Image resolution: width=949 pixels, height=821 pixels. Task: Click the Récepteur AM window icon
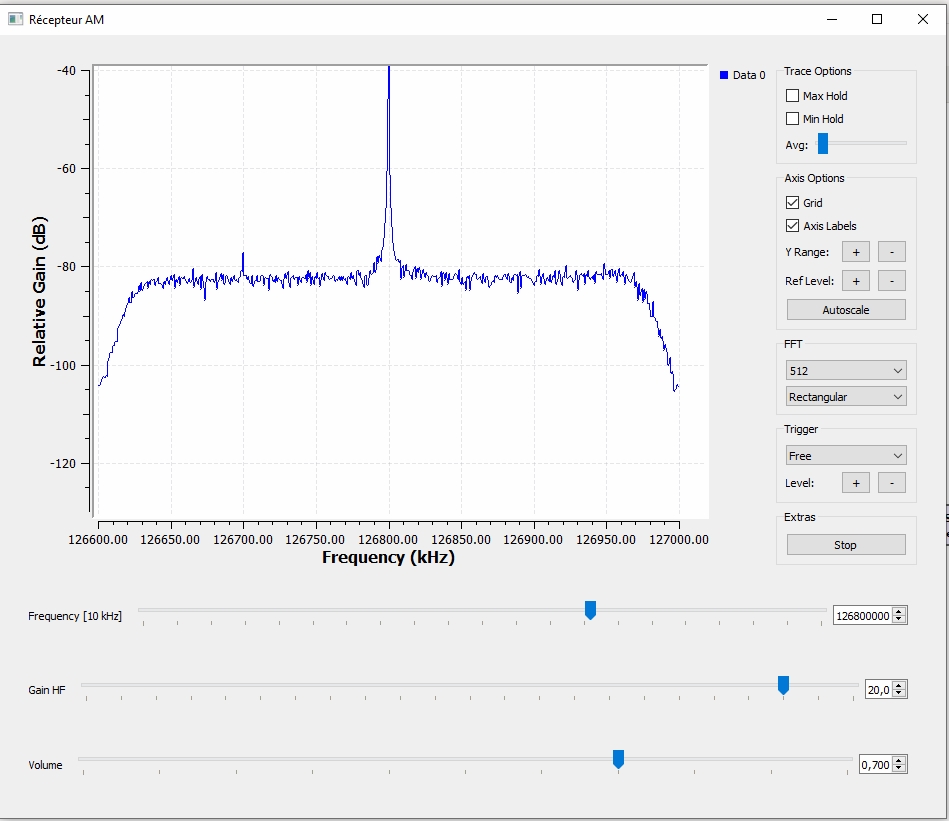(x=15, y=19)
